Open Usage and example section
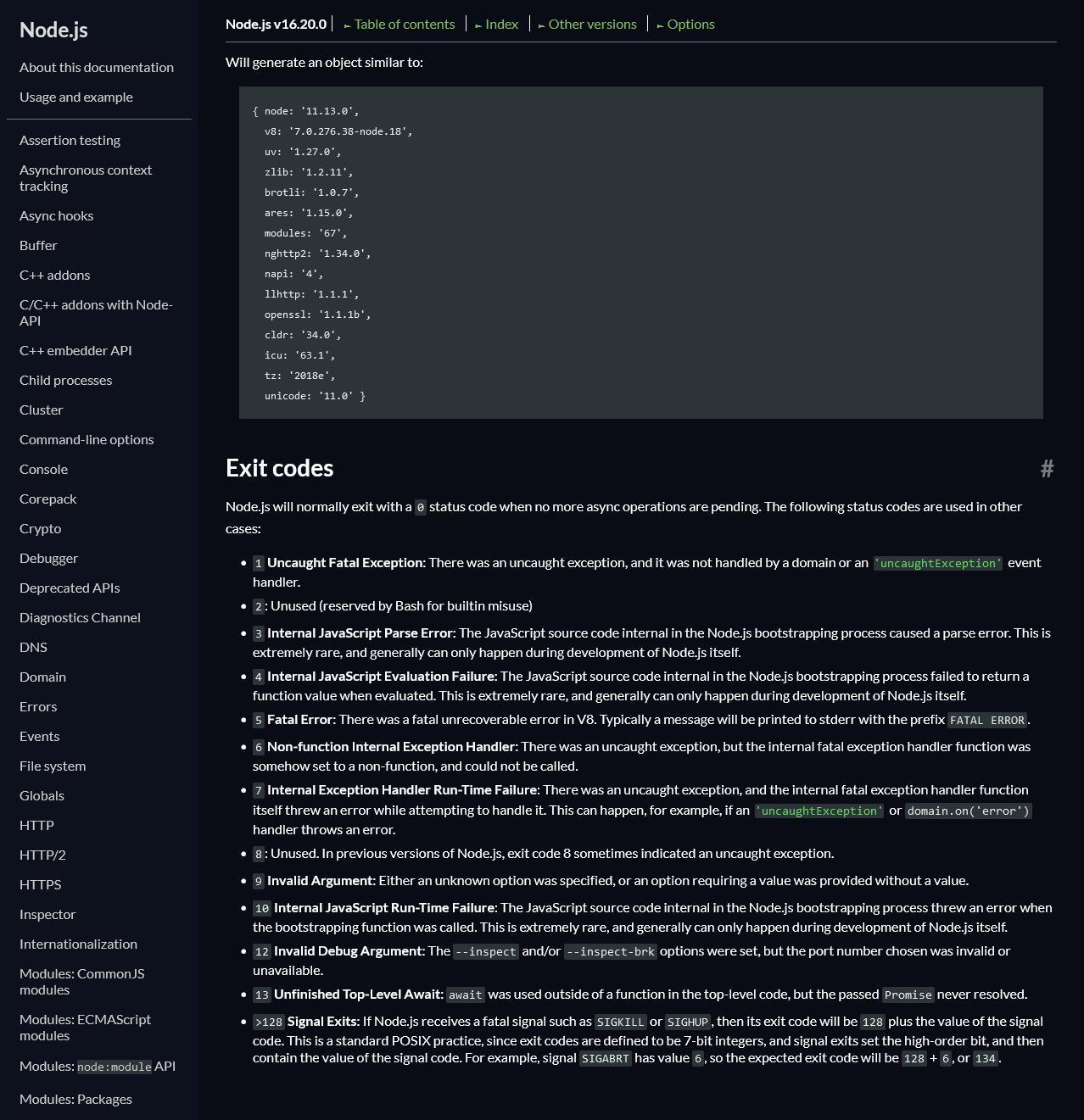 point(75,97)
